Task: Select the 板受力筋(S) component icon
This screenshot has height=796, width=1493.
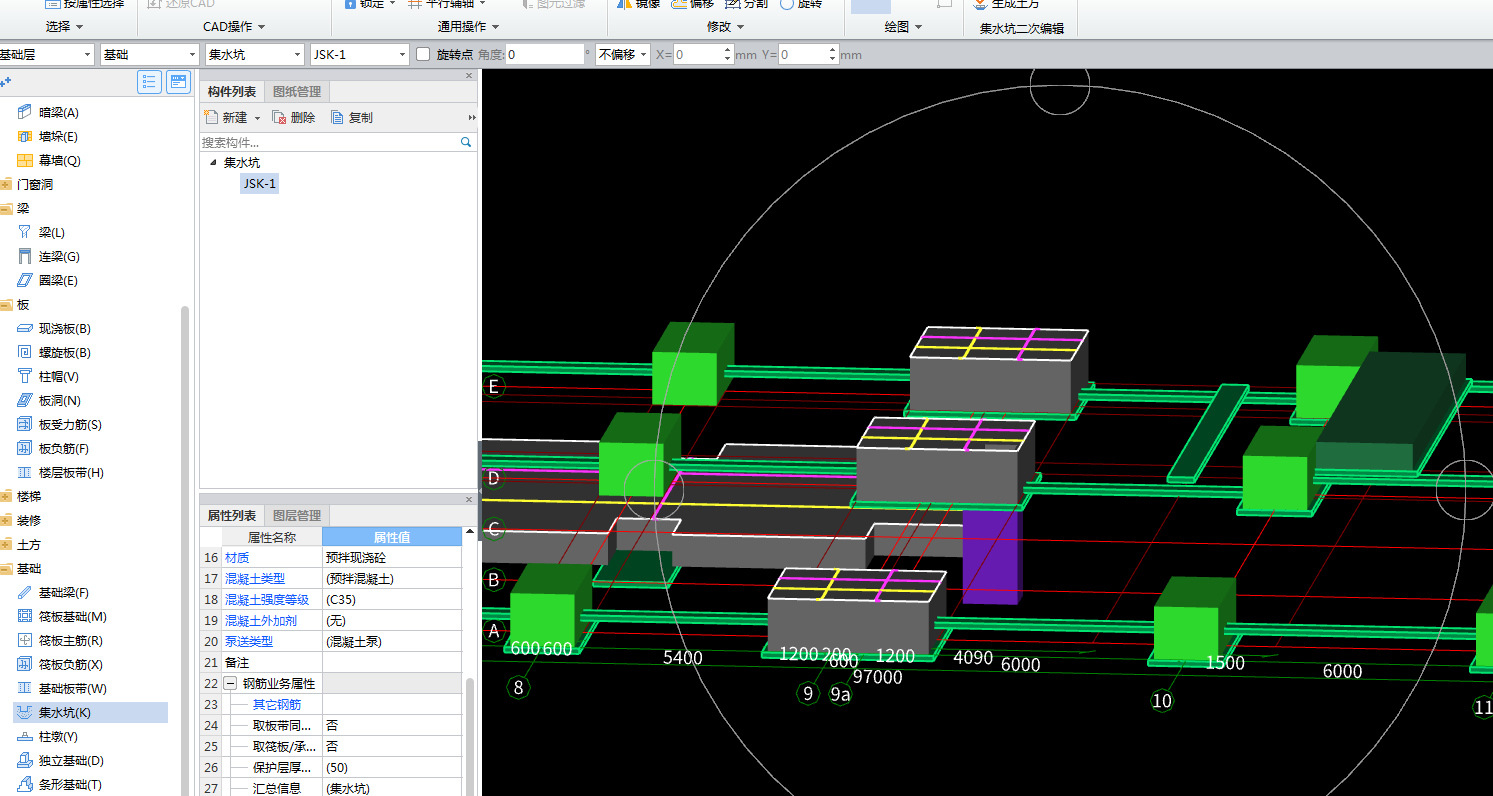Action: click(25, 424)
